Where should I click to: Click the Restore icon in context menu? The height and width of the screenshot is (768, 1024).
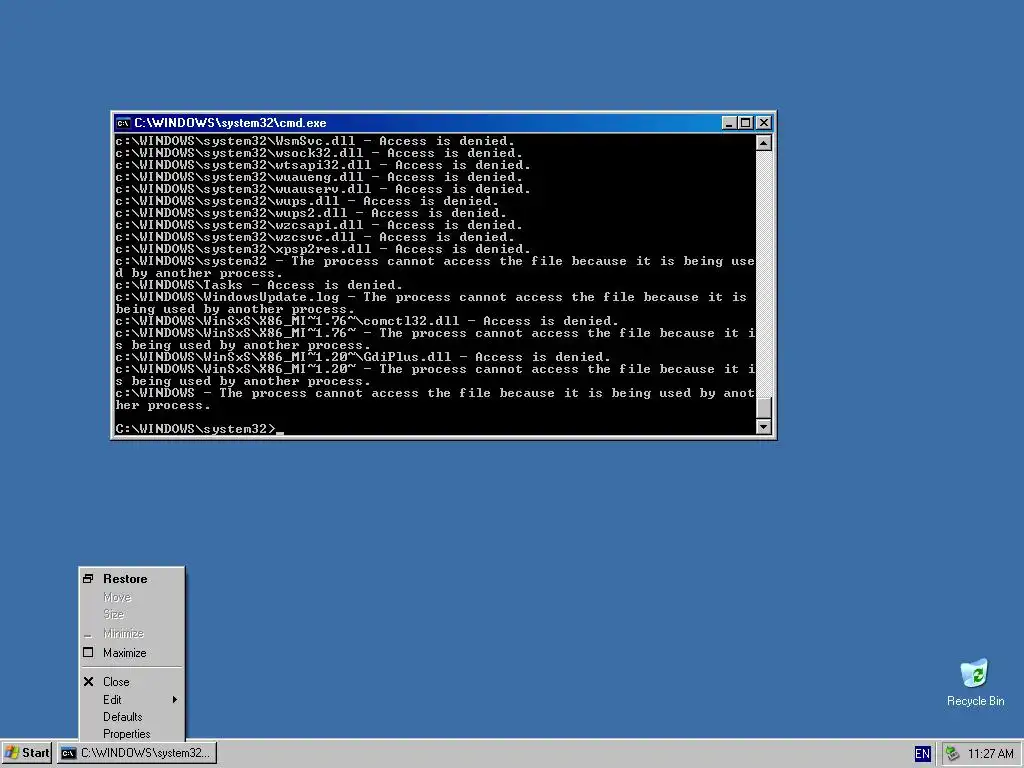pyautogui.click(x=88, y=579)
